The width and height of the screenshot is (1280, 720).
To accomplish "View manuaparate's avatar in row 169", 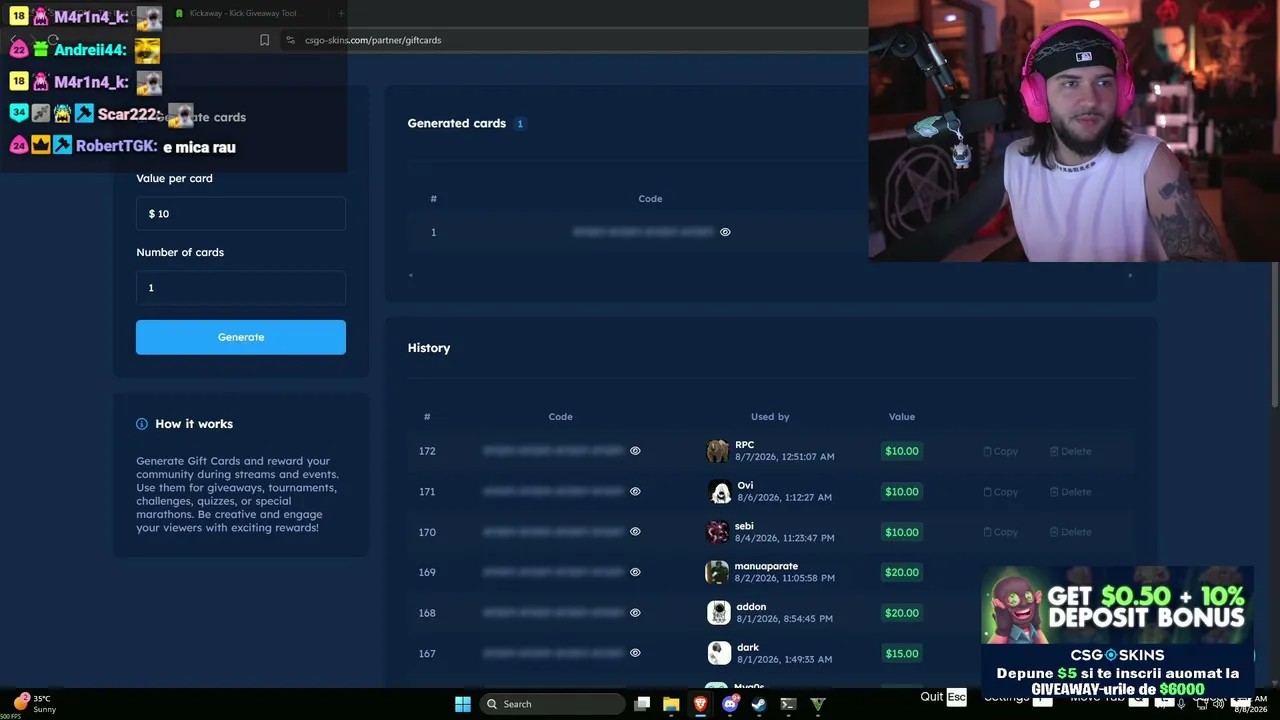I will coord(717,572).
